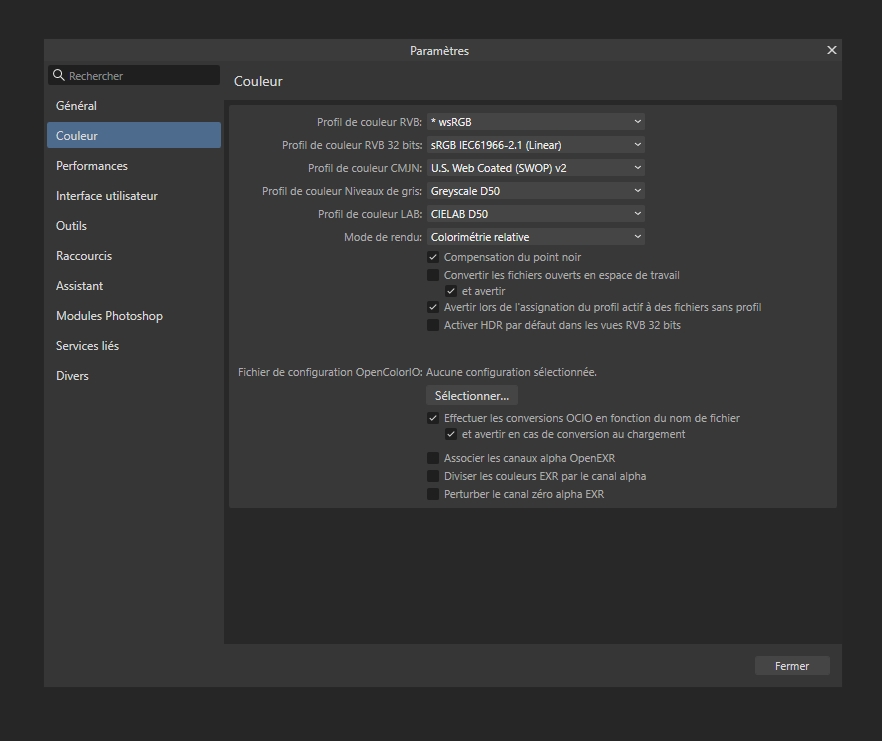
Task: Toggle Effectuer les conversions OCIO checkbox
Action: (x=433, y=418)
